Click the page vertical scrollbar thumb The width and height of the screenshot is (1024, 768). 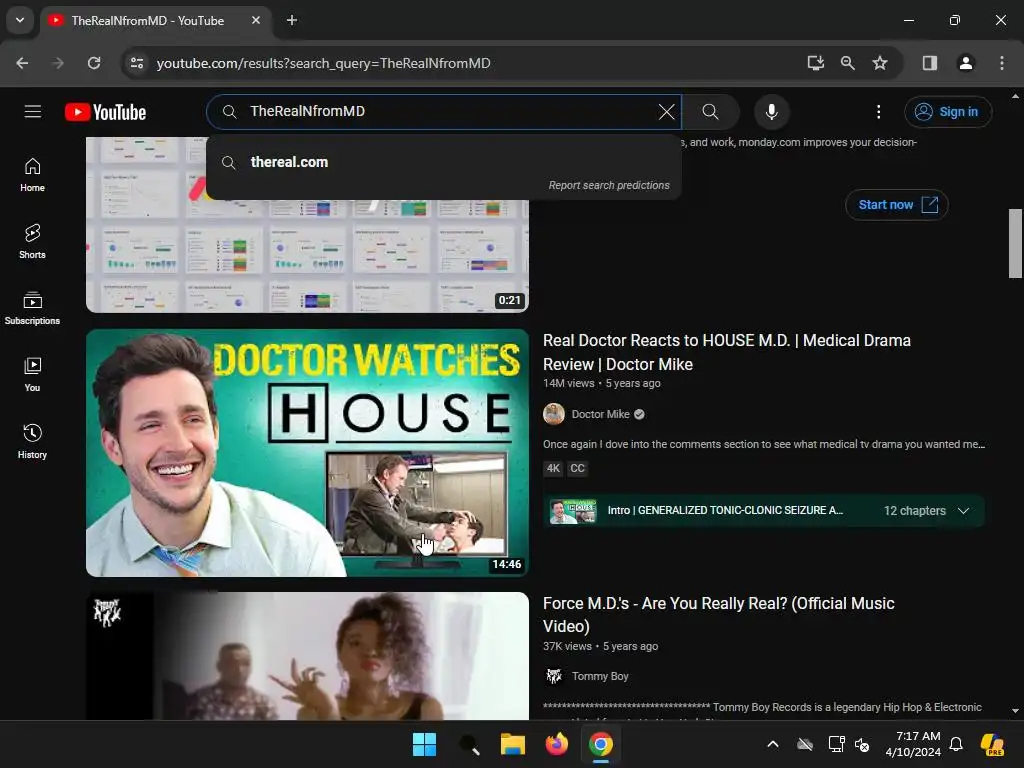click(1015, 244)
